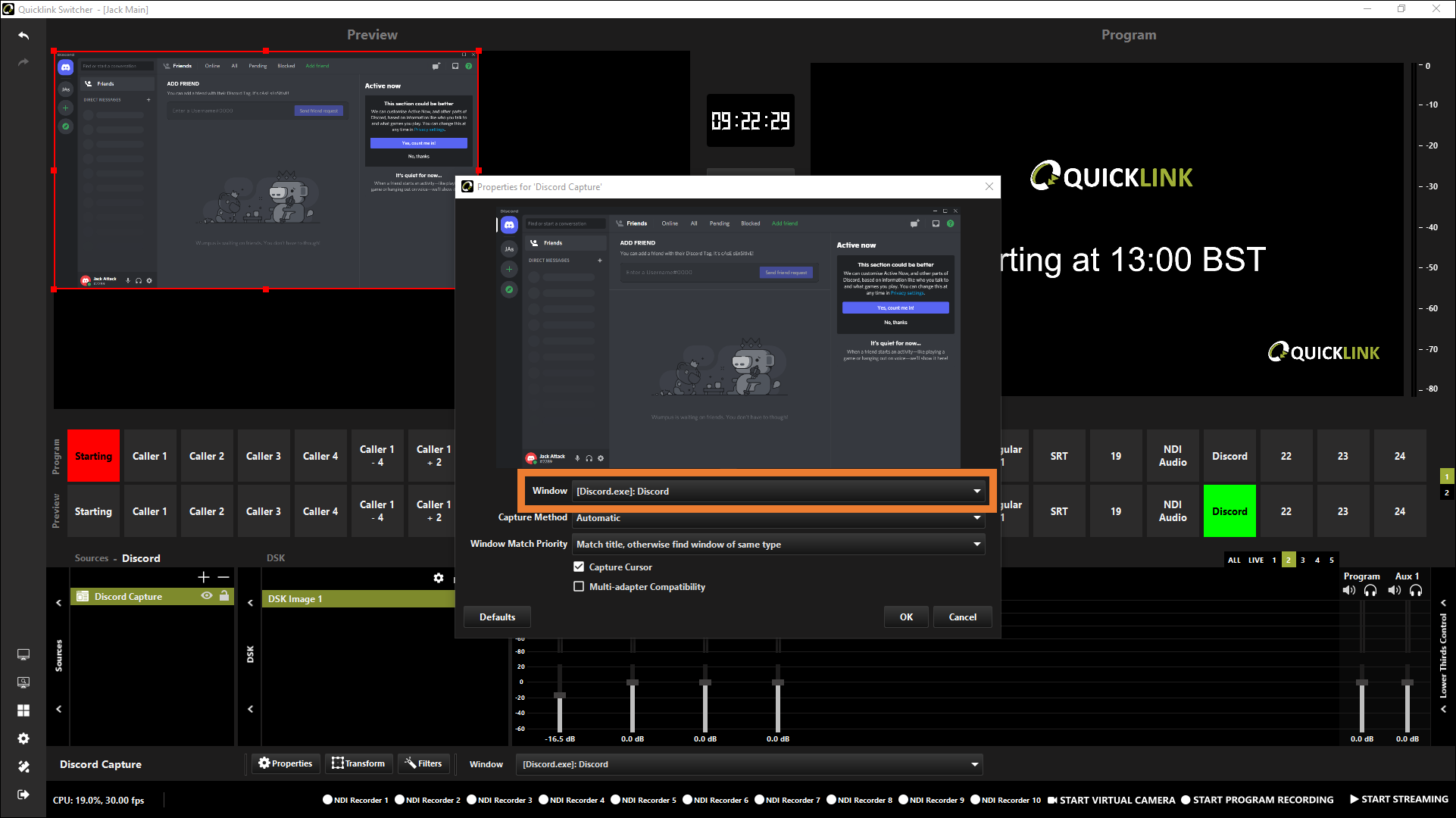Image resolution: width=1456 pixels, height=818 pixels.
Task: Click the plus icon to add source
Action: click(x=204, y=578)
